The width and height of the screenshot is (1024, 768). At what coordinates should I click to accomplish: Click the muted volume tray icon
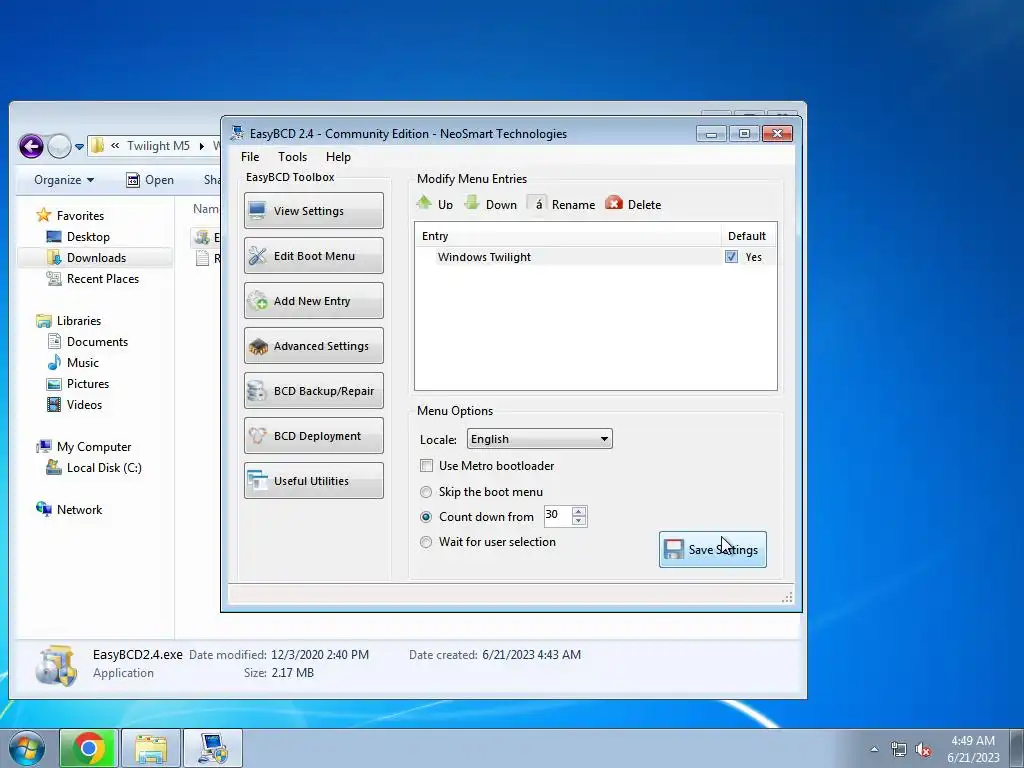[923, 749]
